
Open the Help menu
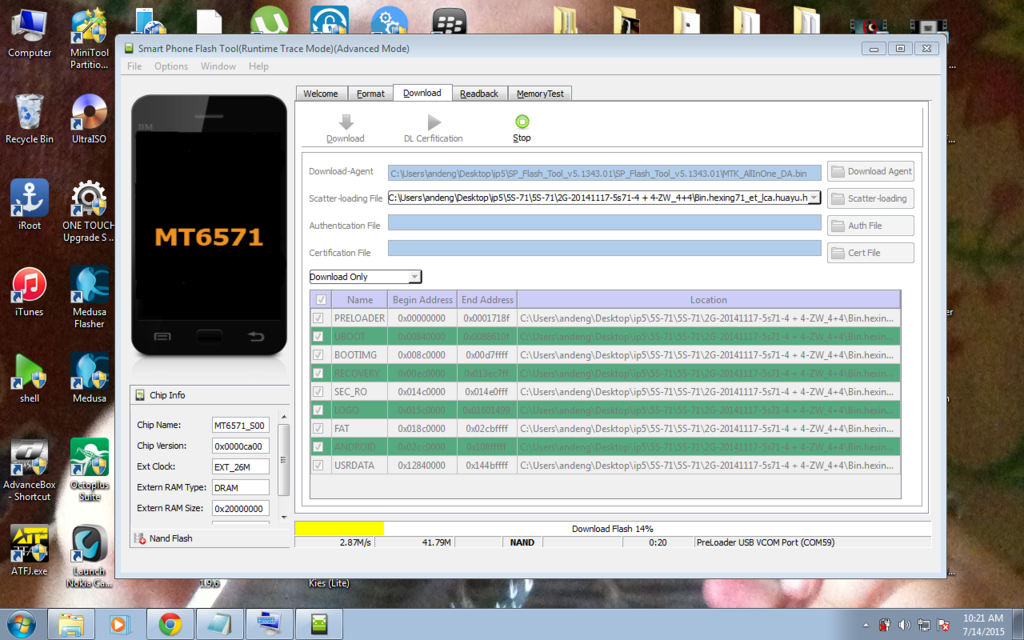[x=259, y=66]
